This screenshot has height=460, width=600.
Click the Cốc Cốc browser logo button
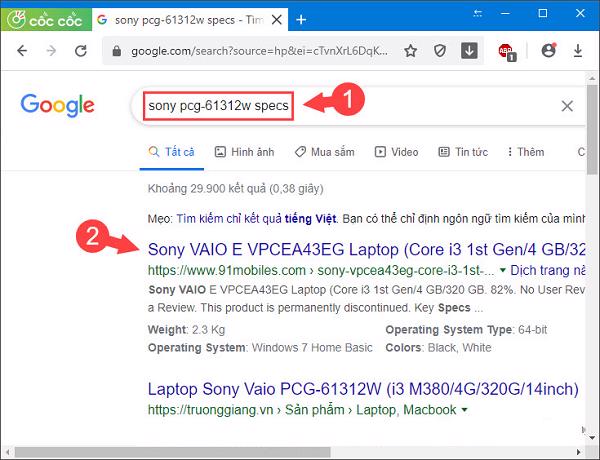tap(46, 19)
